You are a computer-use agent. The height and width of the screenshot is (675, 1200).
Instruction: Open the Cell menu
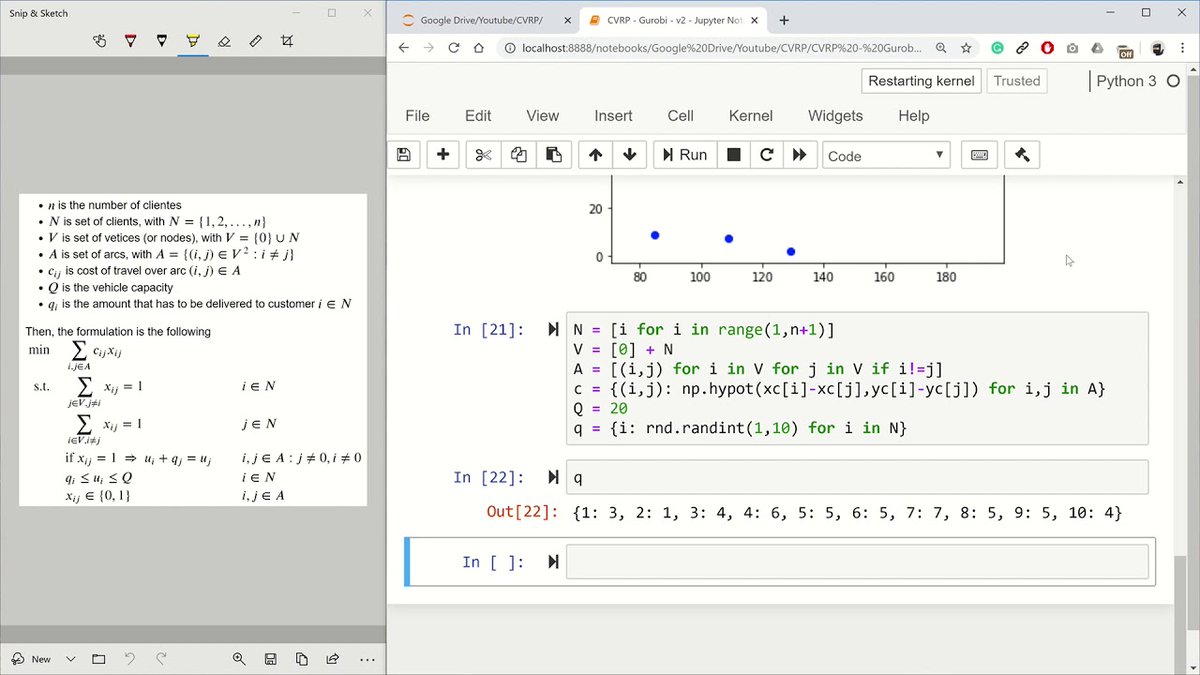pyautogui.click(x=681, y=116)
